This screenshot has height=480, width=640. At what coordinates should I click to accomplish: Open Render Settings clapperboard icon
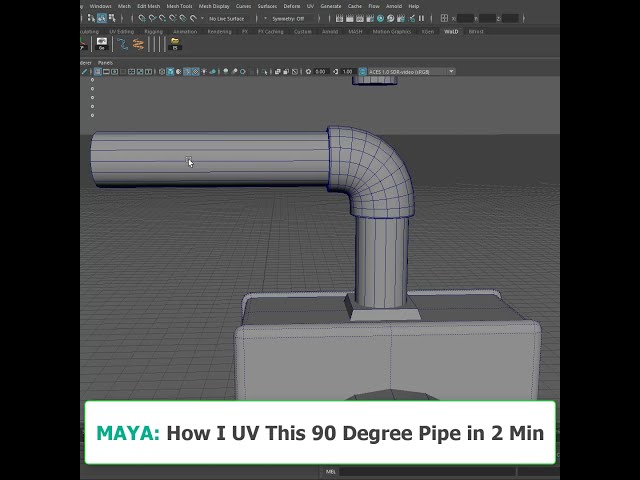point(370,18)
